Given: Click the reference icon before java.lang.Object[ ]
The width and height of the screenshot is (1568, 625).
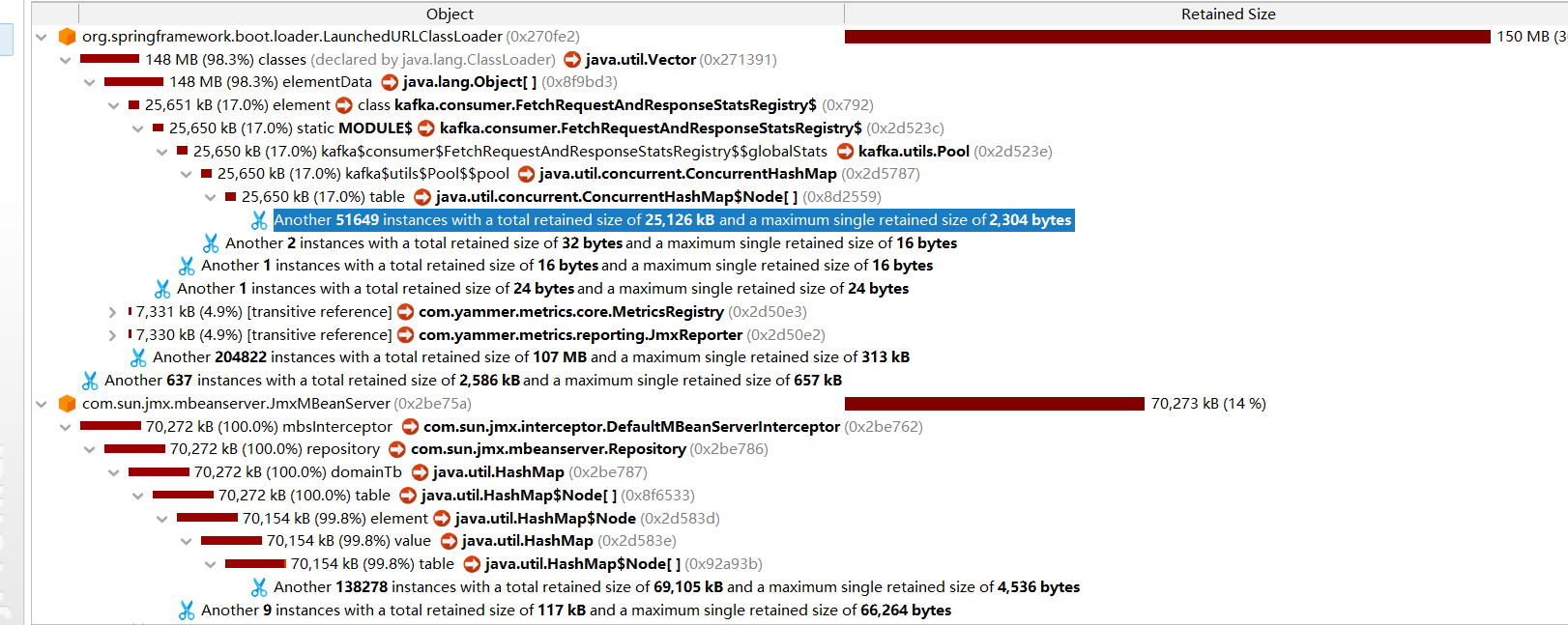Looking at the screenshot, I should pyautogui.click(x=390, y=82).
